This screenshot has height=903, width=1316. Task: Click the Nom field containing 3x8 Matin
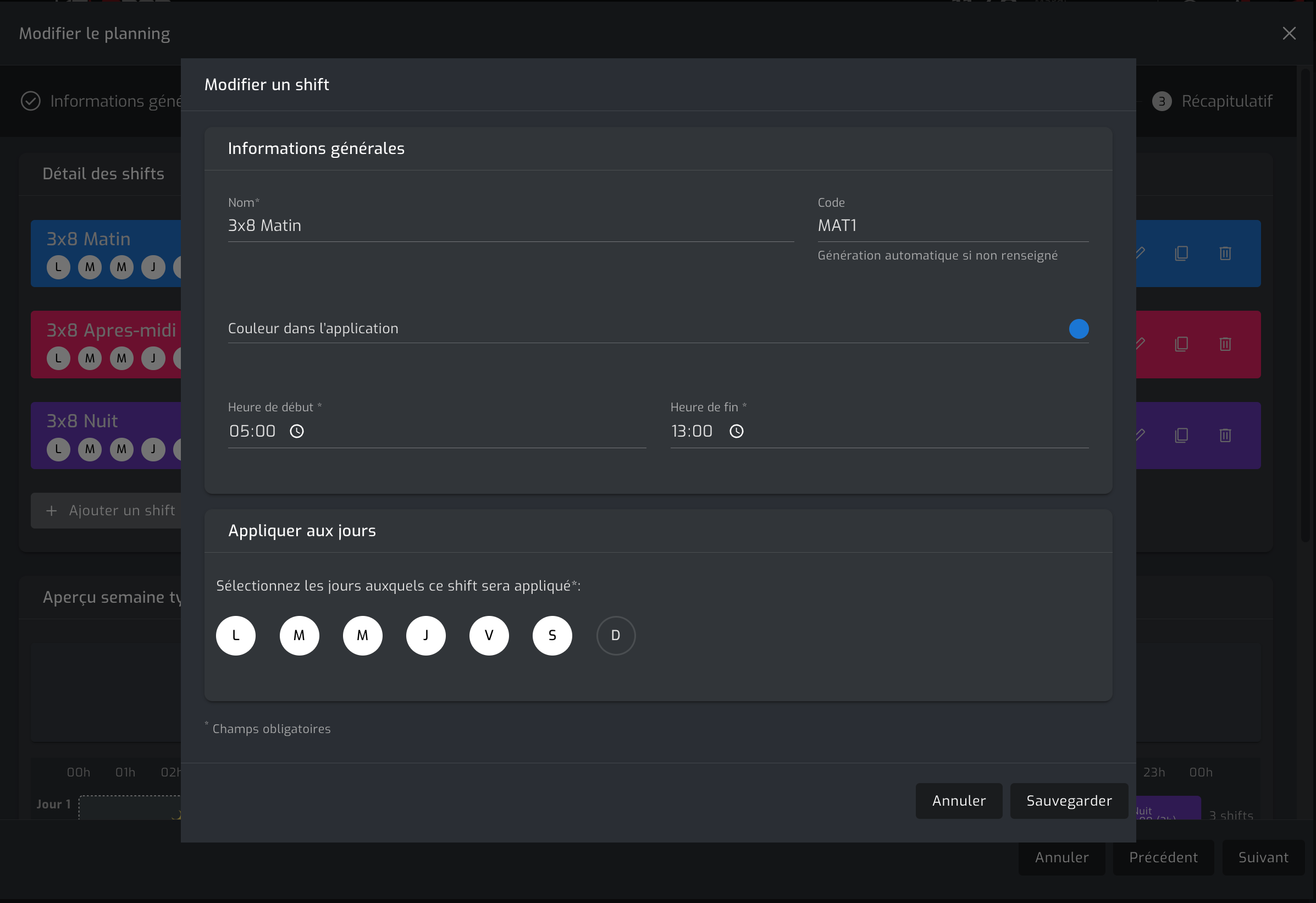tap(510, 225)
